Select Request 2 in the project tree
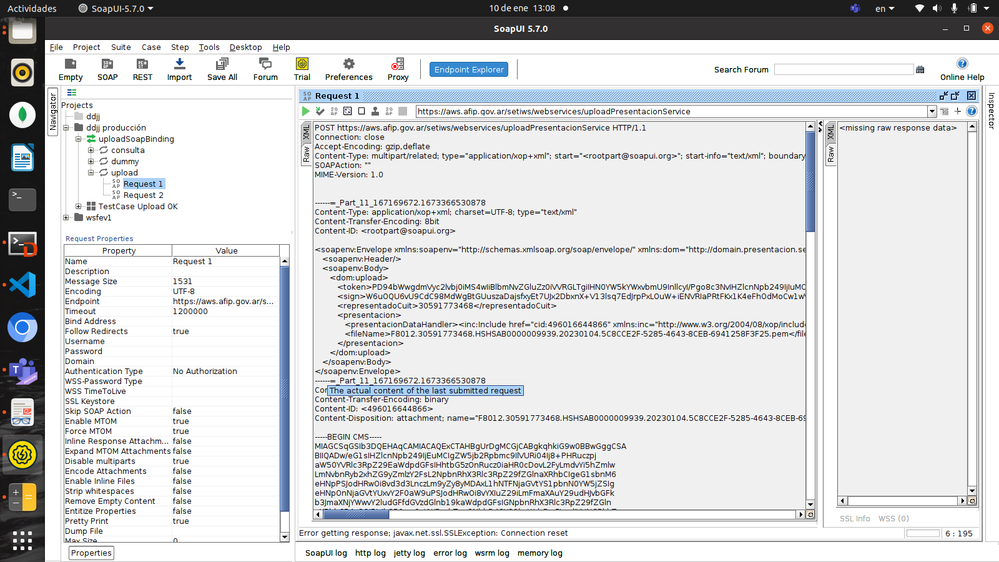Screen dimensions: 999x562 pyautogui.click(x=143, y=195)
